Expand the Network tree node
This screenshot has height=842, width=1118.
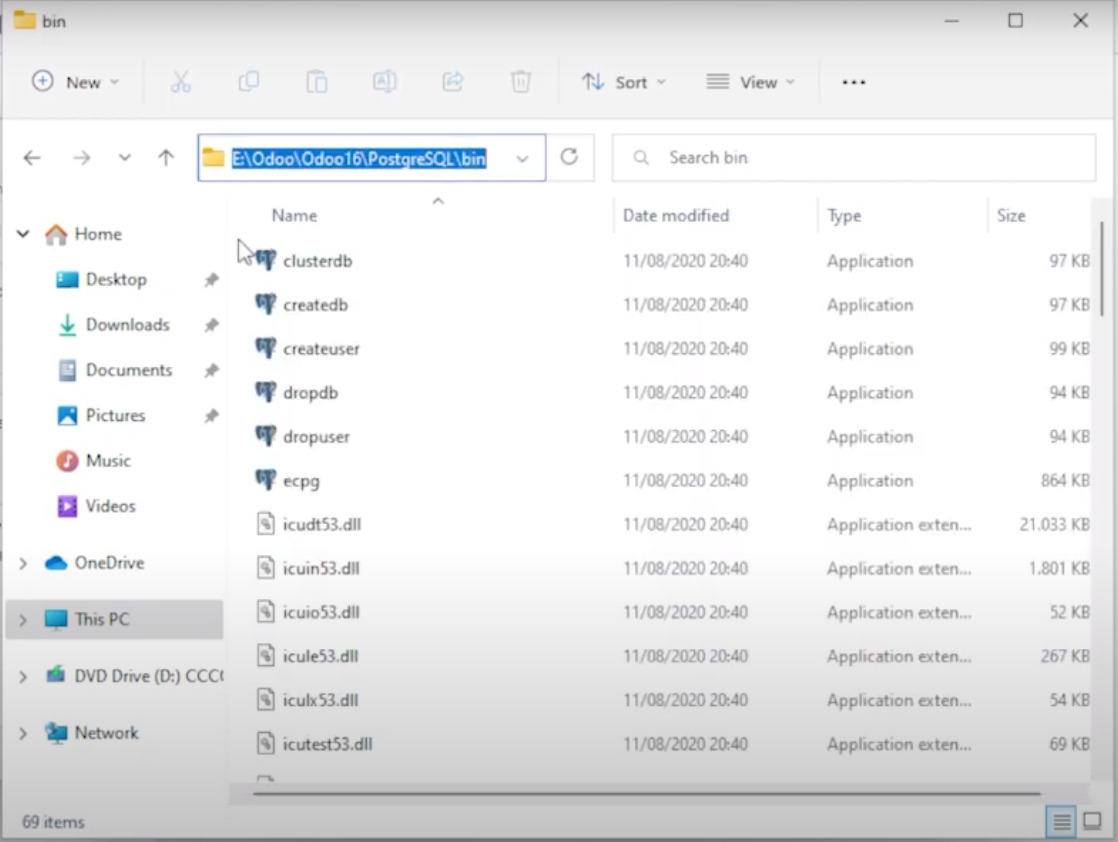(x=23, y=734)
